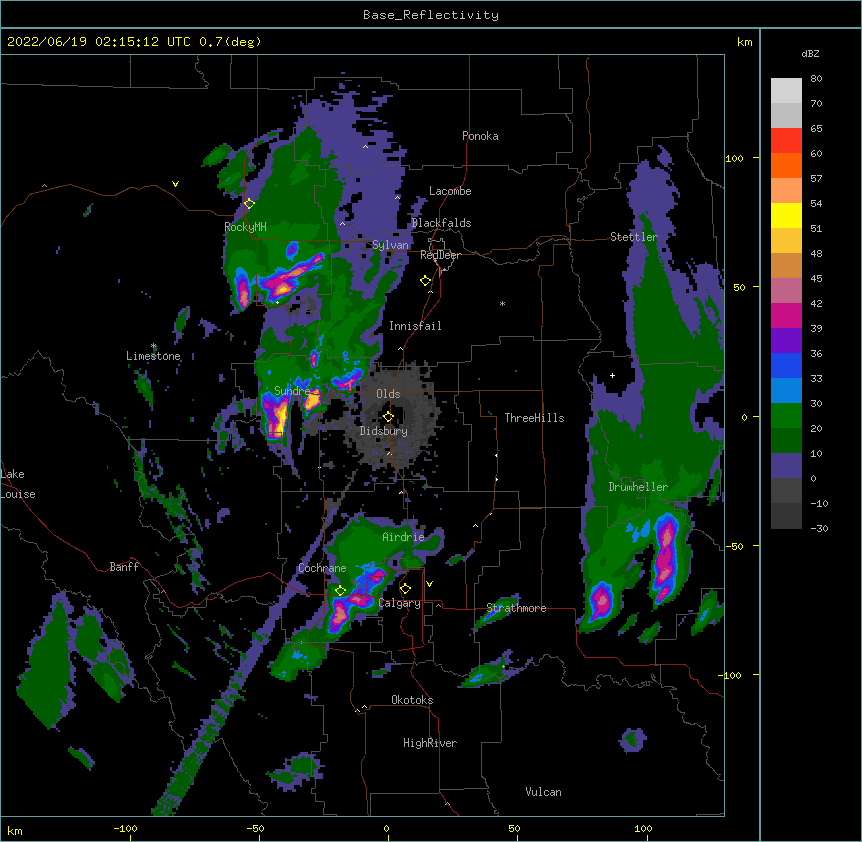Pick the slate 0-10 dBZ legend swatch

(x=786, y=466)
